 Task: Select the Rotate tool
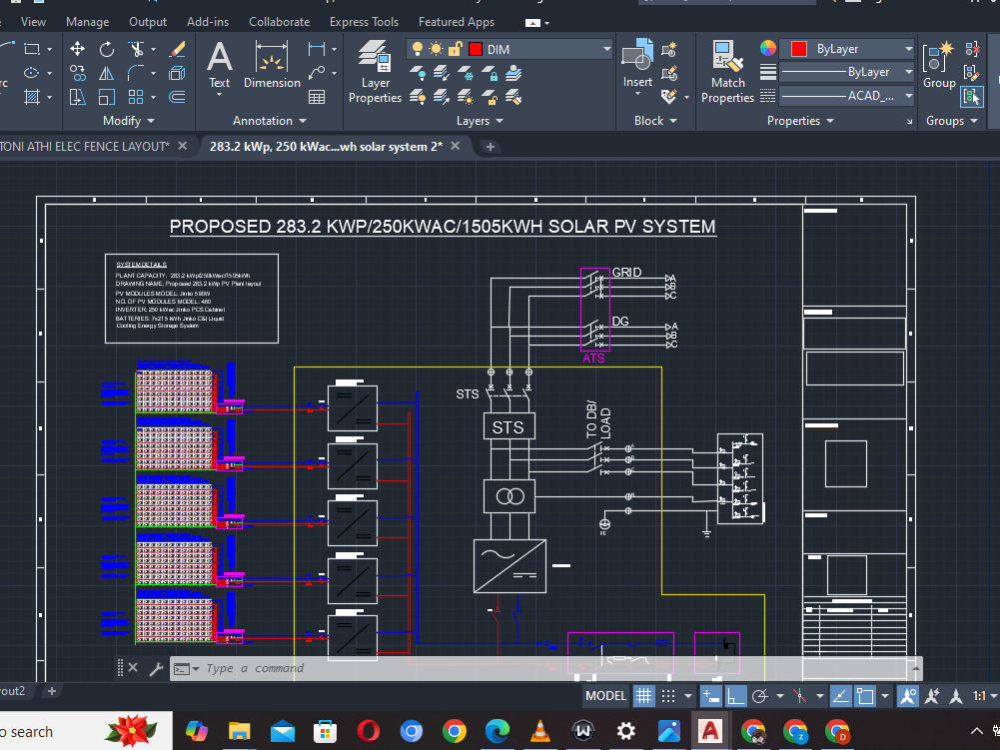pos(107,49)
